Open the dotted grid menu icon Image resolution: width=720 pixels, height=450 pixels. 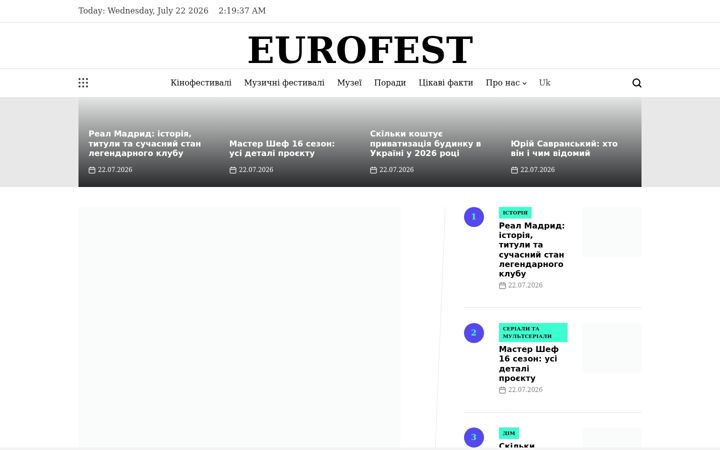83,83
